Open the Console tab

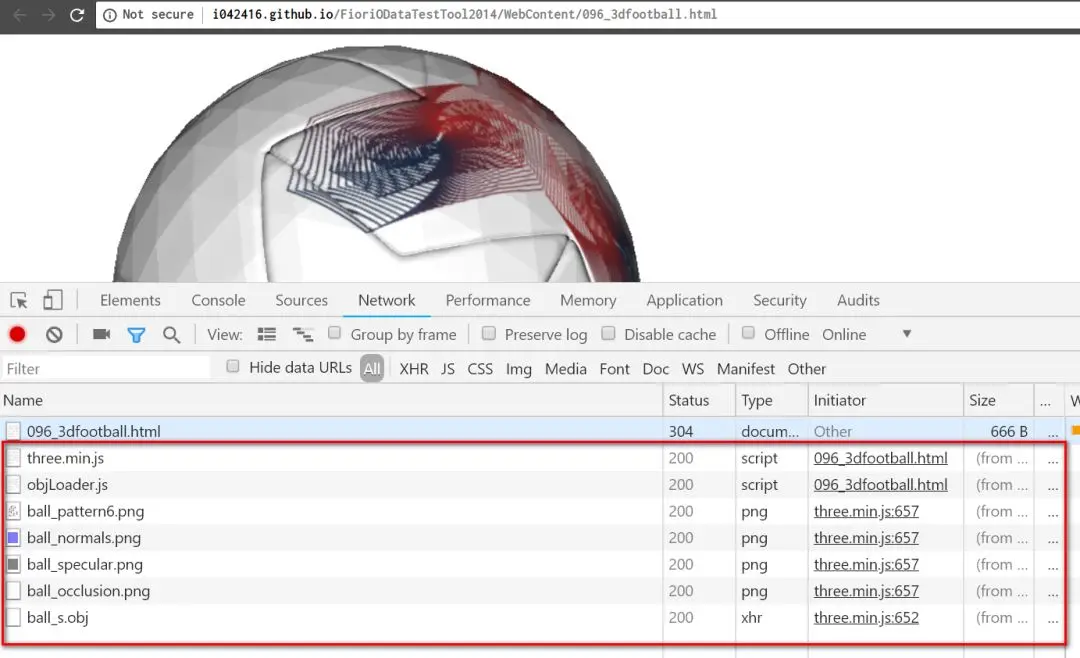(218, 300)
